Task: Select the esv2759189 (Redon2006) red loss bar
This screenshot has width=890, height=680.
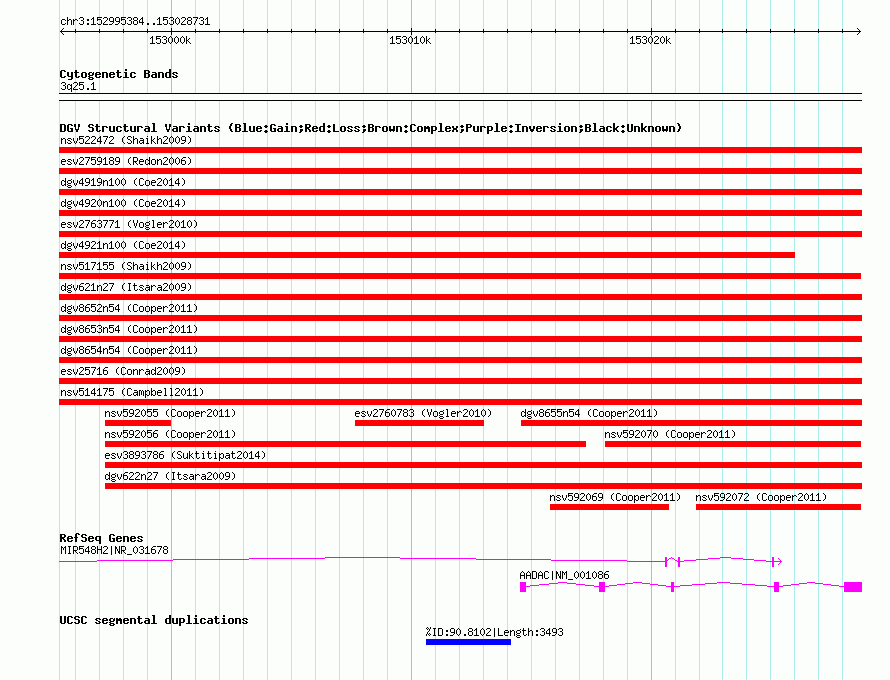Action: tap(460, 171)
